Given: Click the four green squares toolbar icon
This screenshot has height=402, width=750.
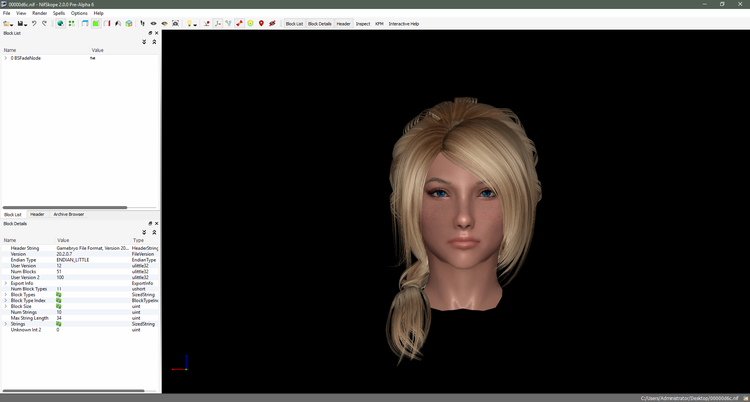Looking at the screenshot, I should tap(71, 23).
